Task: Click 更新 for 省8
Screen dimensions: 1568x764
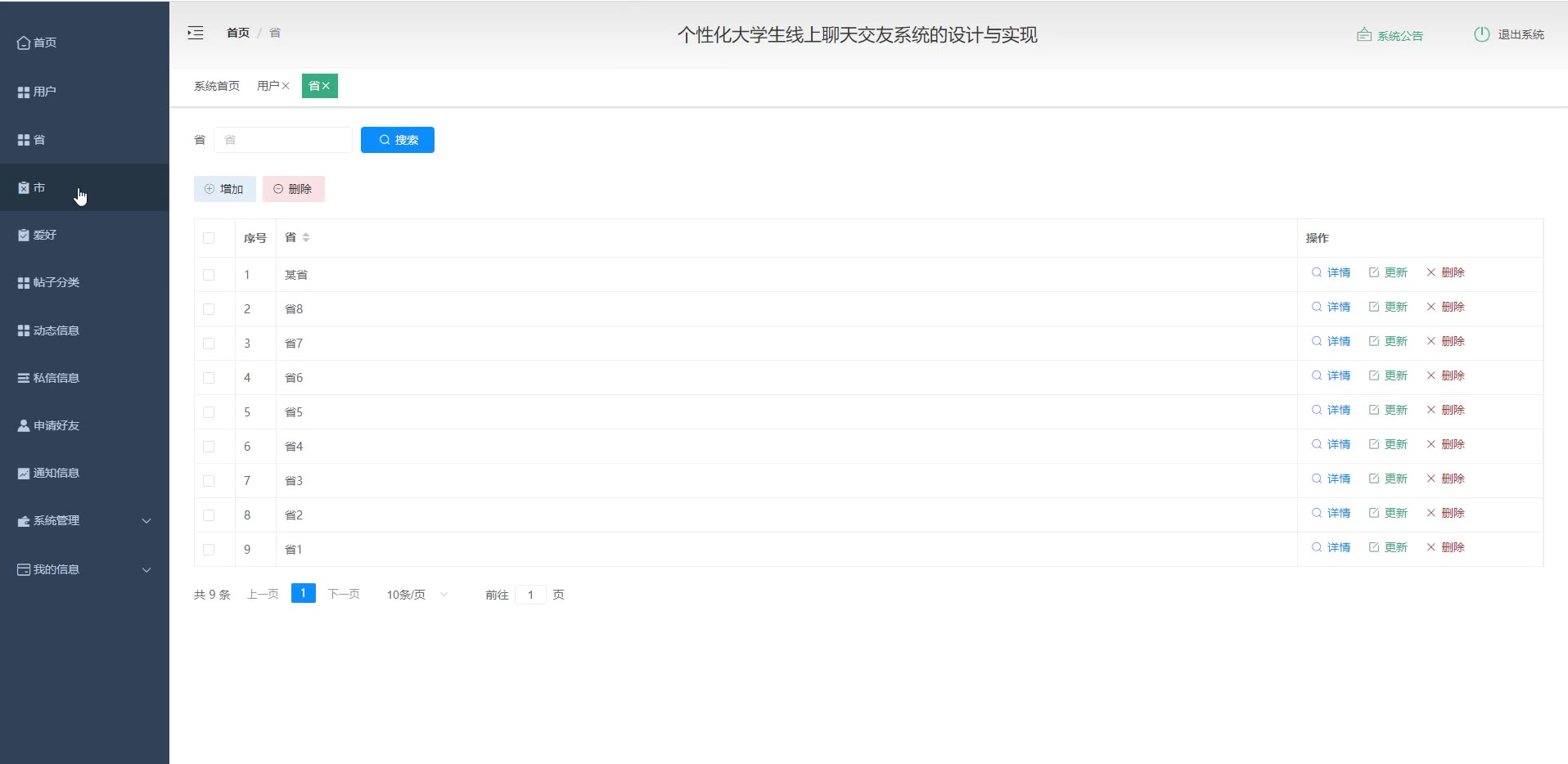Action: tap(1388, 307)
